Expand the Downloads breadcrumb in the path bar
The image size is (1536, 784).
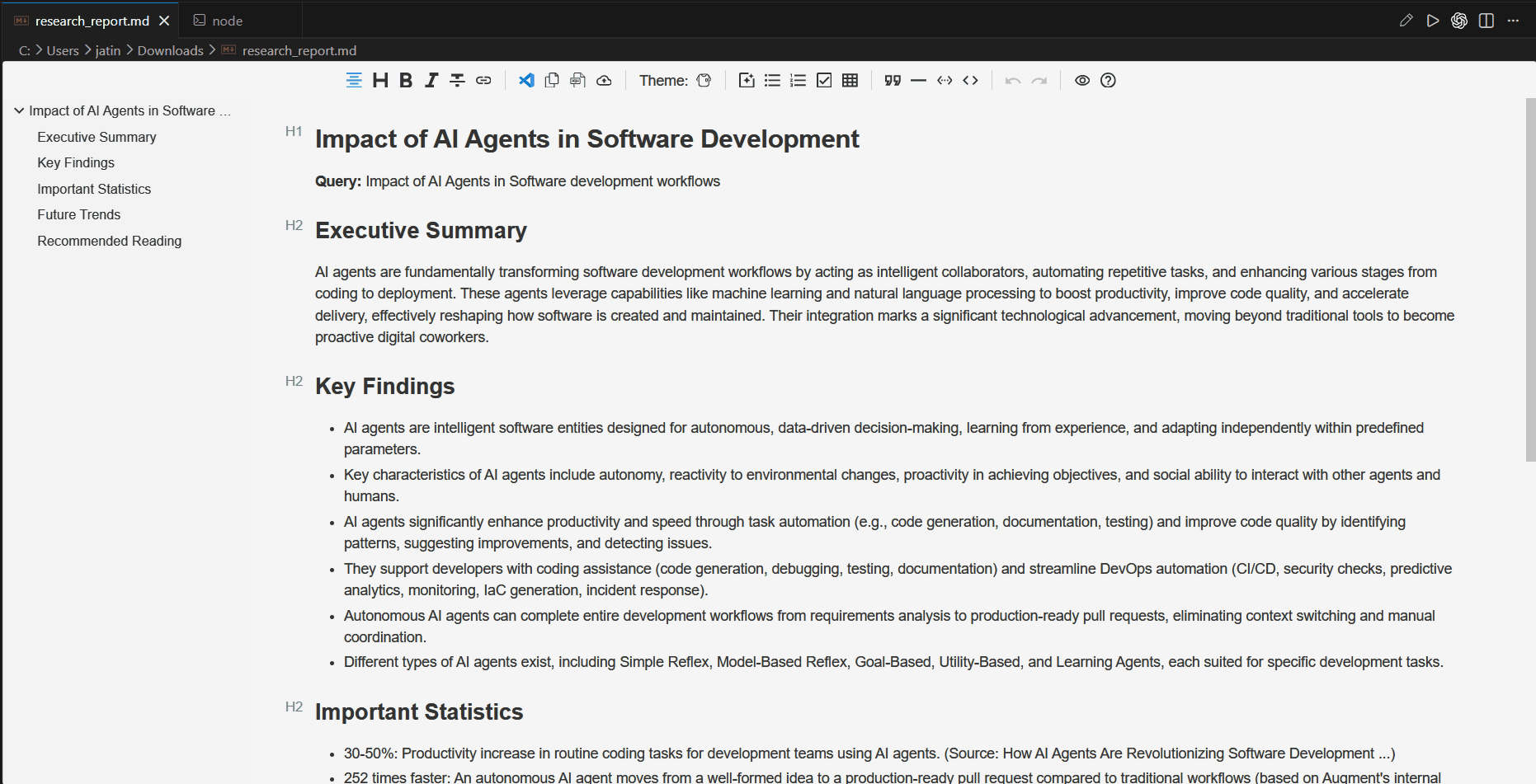click(x=170, y=50)
